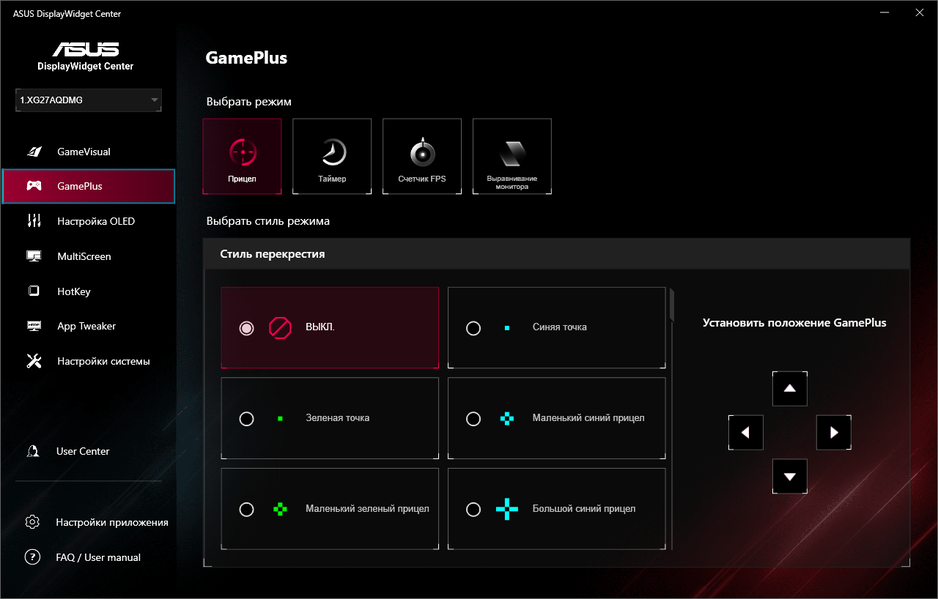The width and height of the screenshot is (938, 599).
Task: Click the HotKey square icon
Action: pos(34,291)
